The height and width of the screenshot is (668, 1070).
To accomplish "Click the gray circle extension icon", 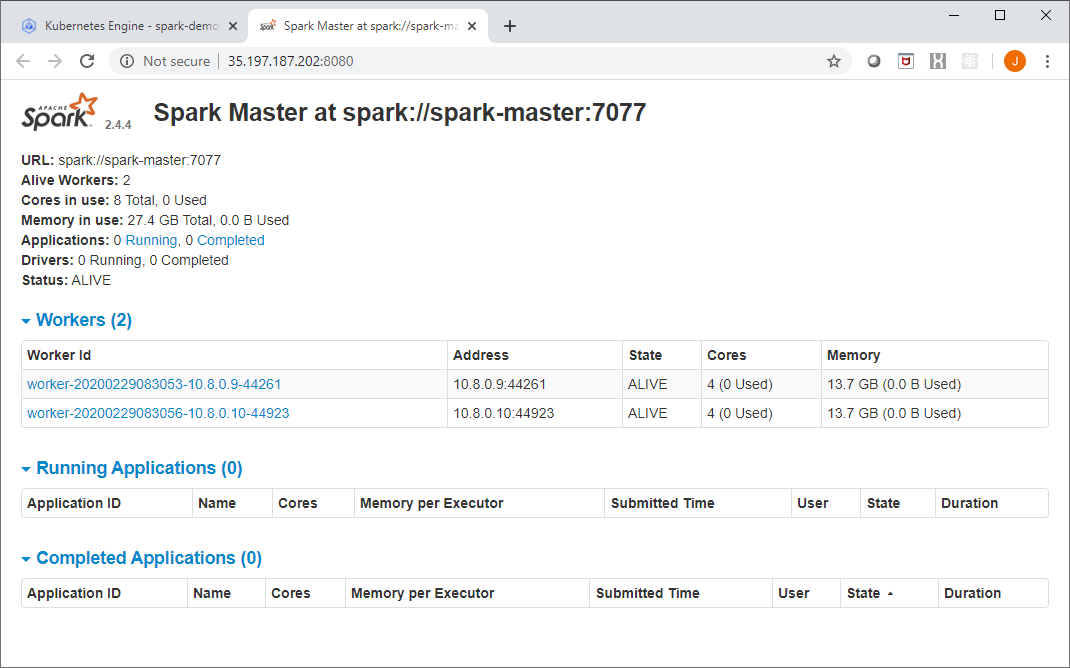I will click(x=873, y=61).
